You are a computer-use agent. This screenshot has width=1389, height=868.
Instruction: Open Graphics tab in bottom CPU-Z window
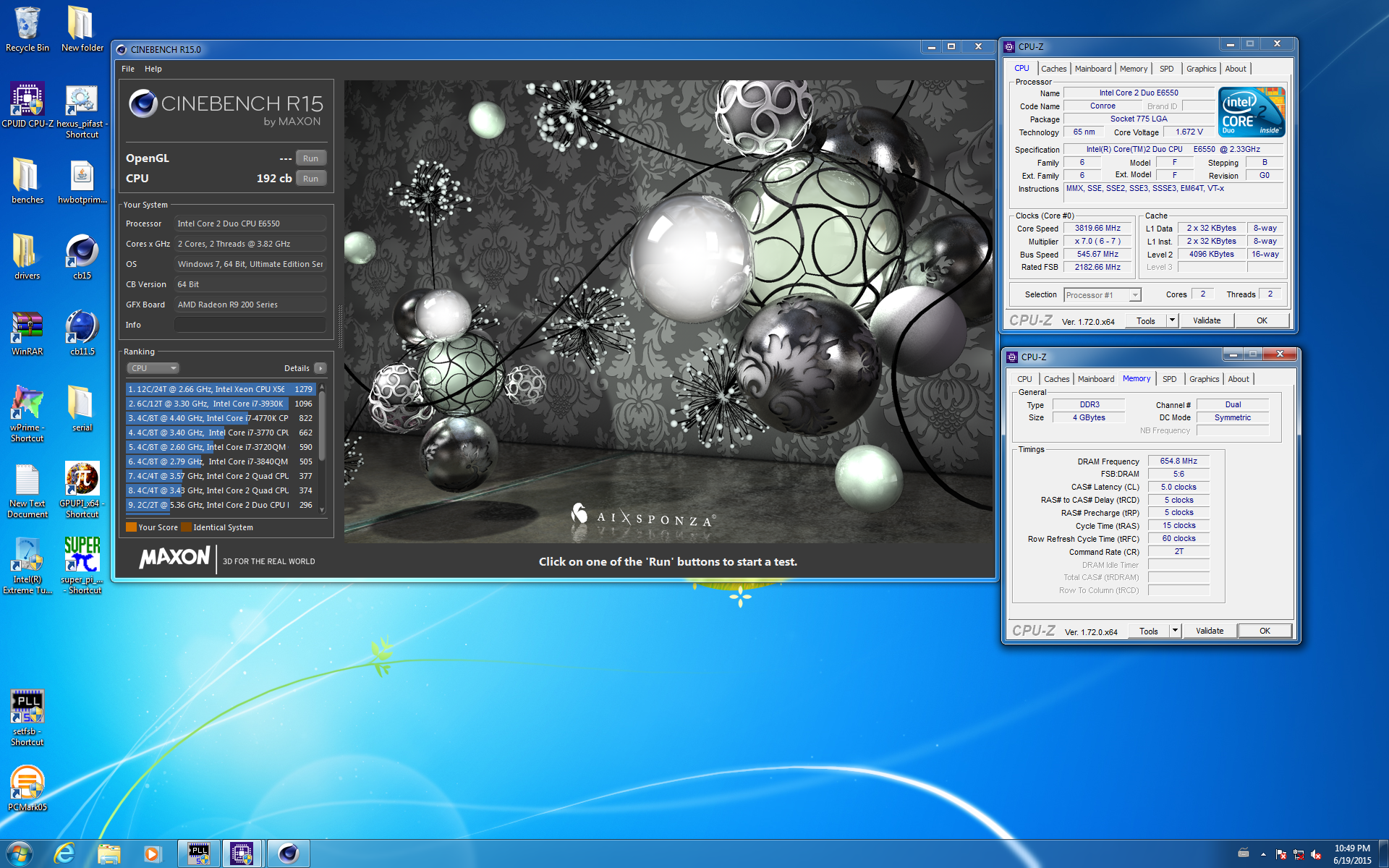click(x=1204, y=379)
